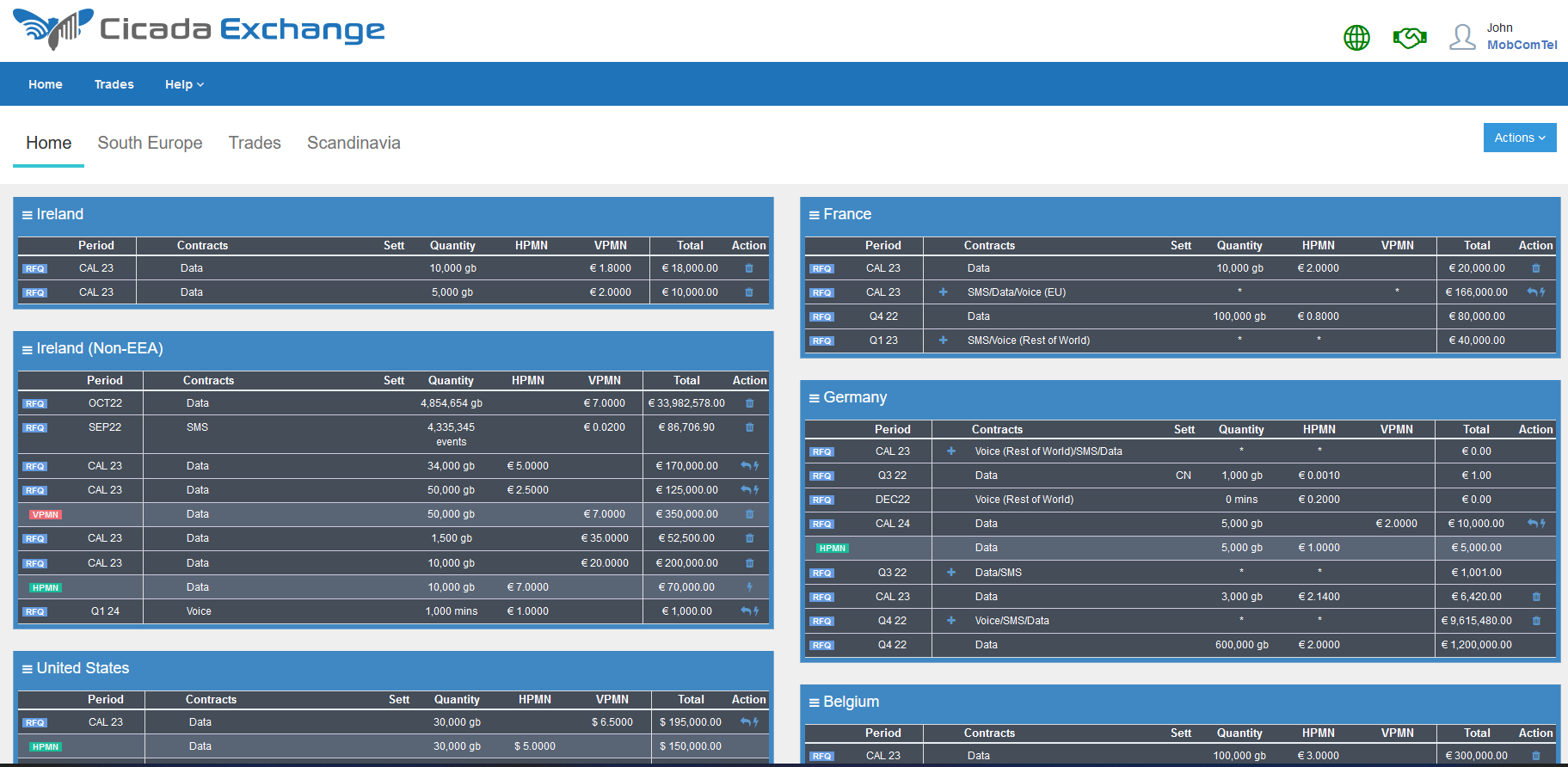Click the green handshake icon in header

[1409, 38]
